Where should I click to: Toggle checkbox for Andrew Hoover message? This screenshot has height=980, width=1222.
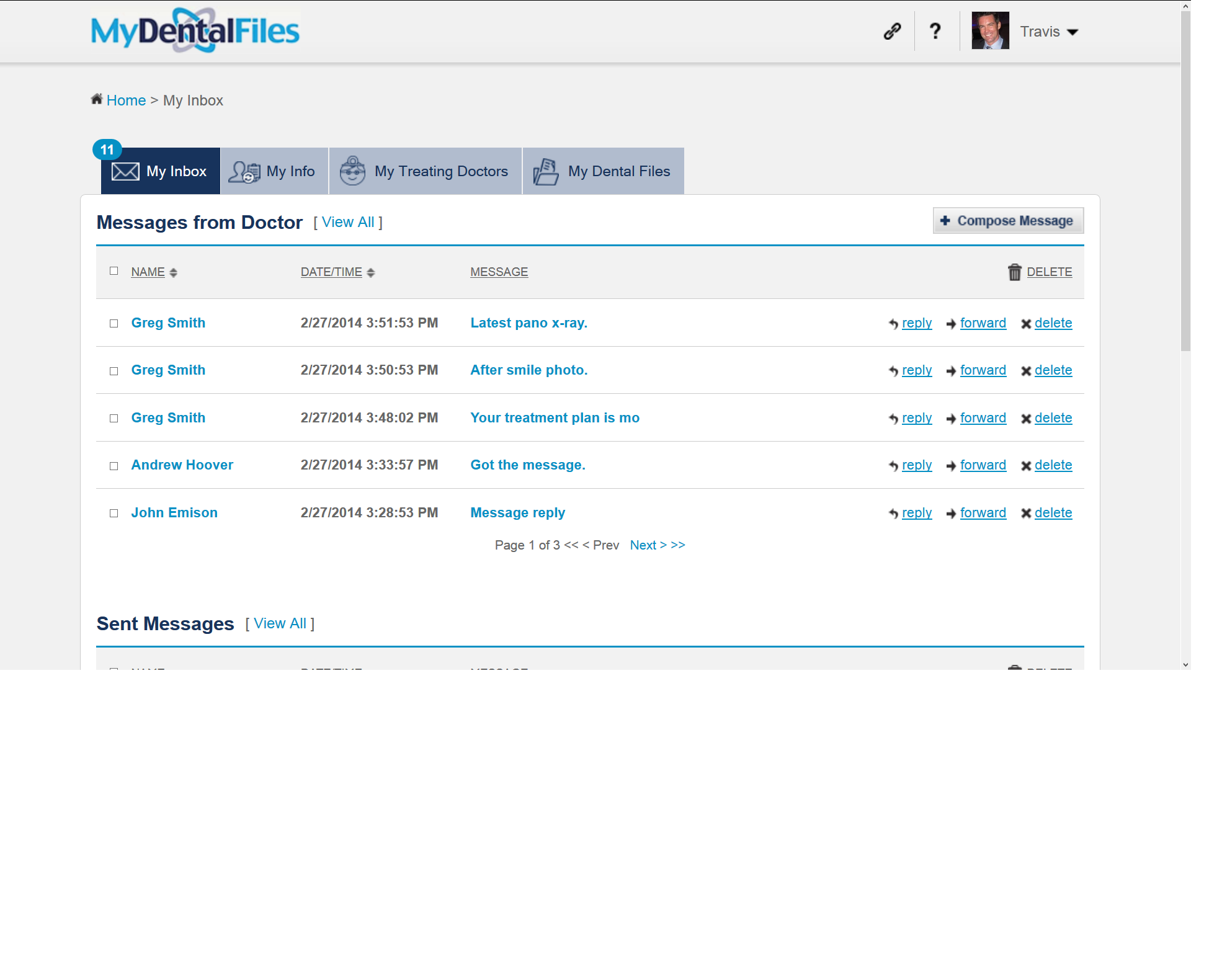click(x=113, y=465)
